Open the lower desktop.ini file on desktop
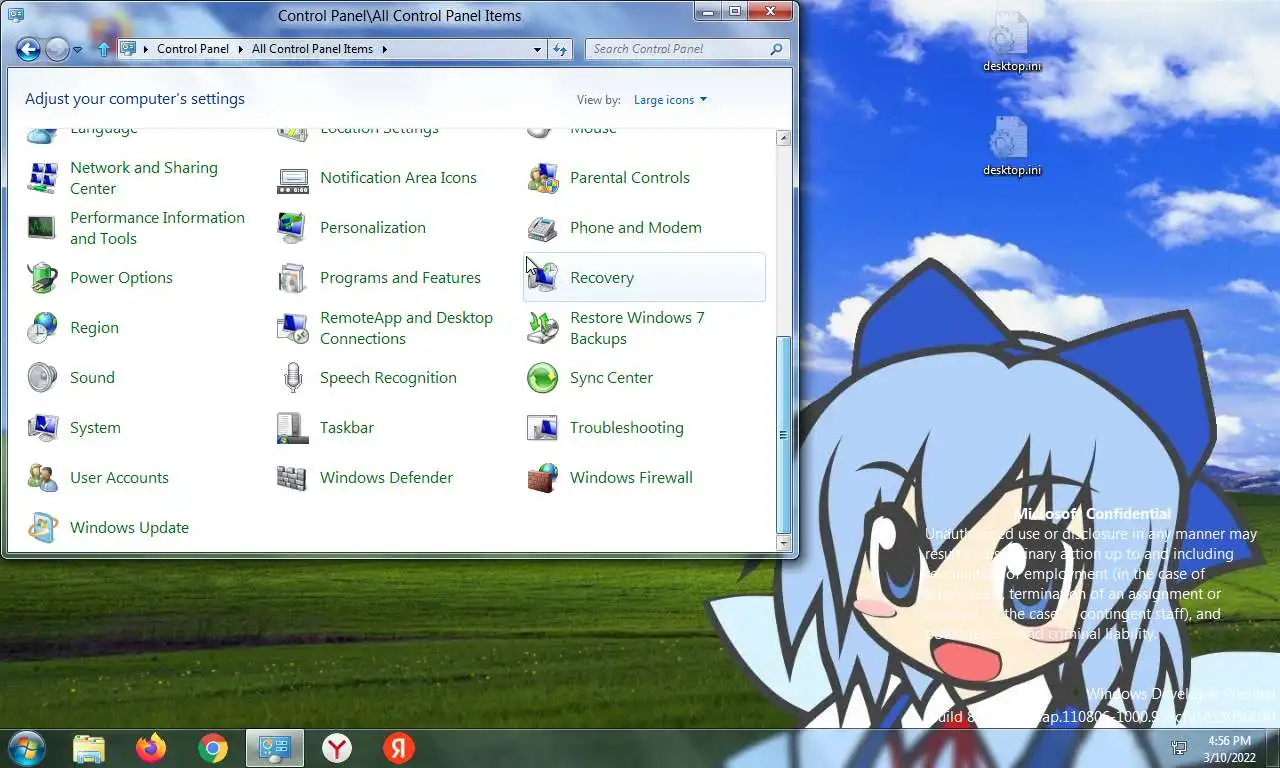The height and width of the screenshot is (768, 1280). tap(1010, 146)
